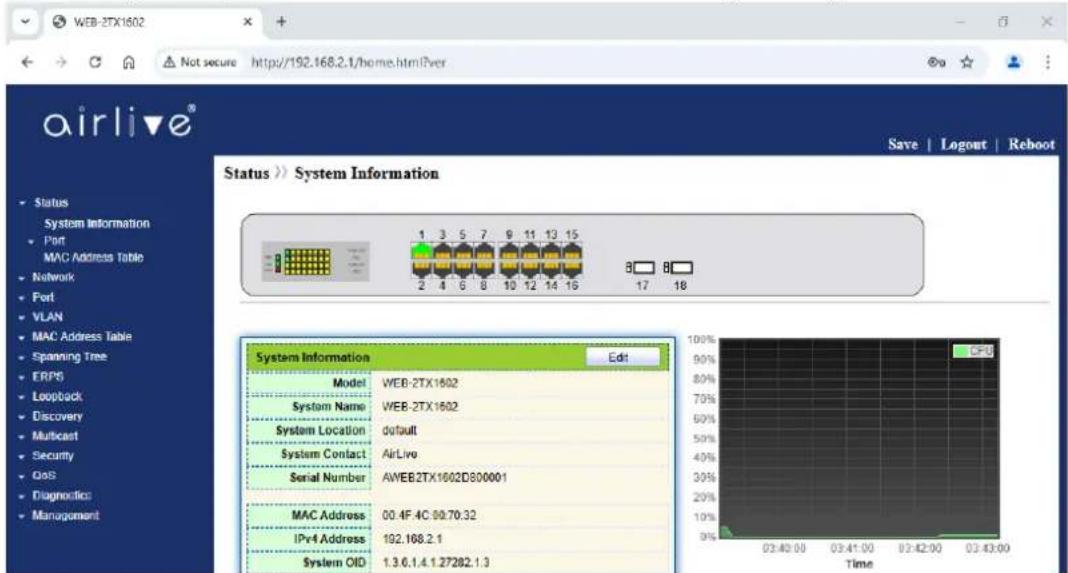Image resolution: width=1068 pixels, height=573 pixels.
Task: Open the Management sidebar menu
Action: click(x=65, y=515)
